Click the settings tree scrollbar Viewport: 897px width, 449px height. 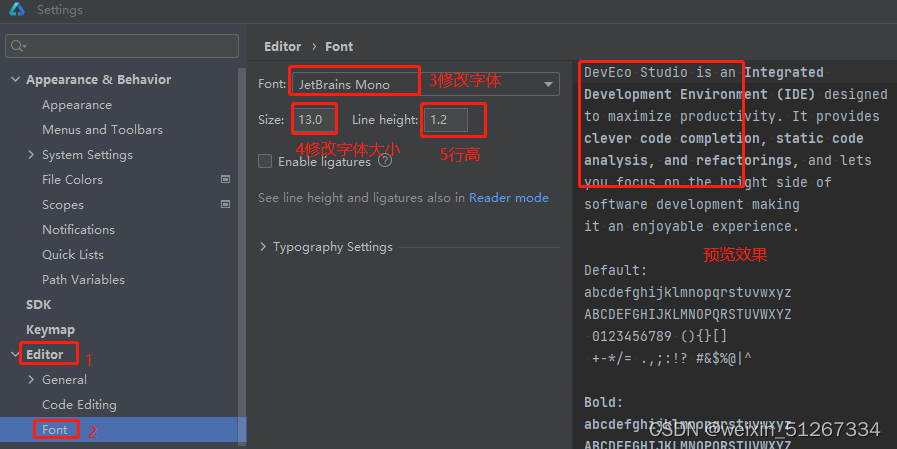(x=242, y=256)
